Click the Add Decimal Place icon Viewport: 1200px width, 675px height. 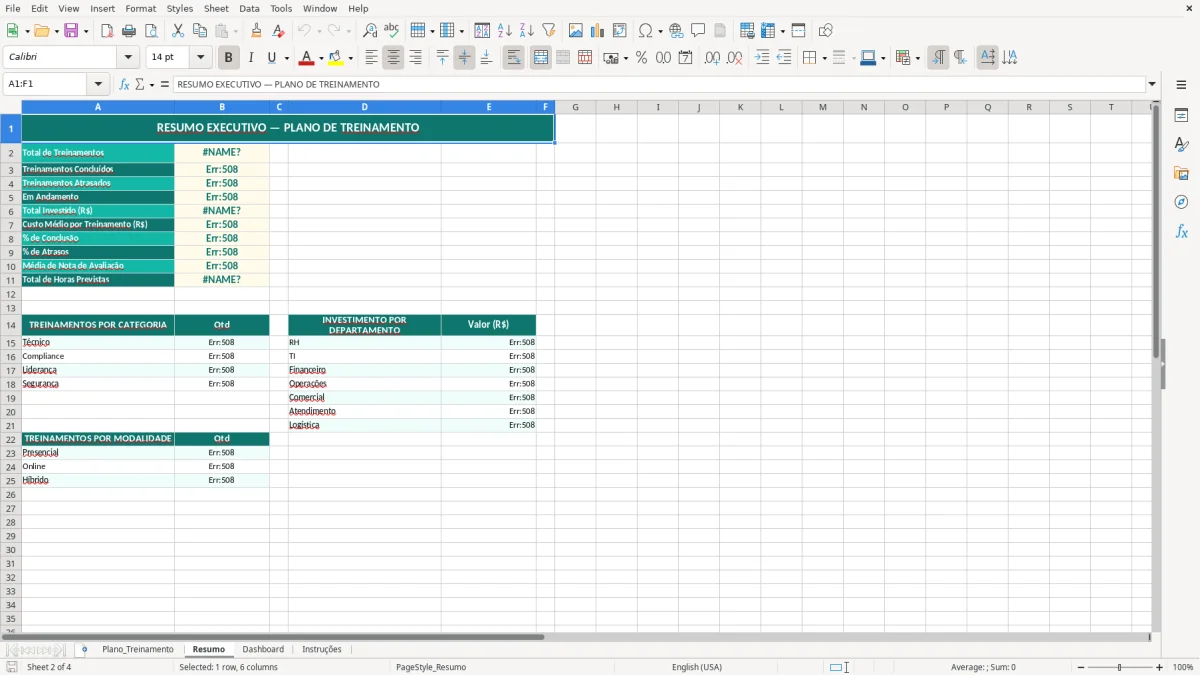click(712, 58)
